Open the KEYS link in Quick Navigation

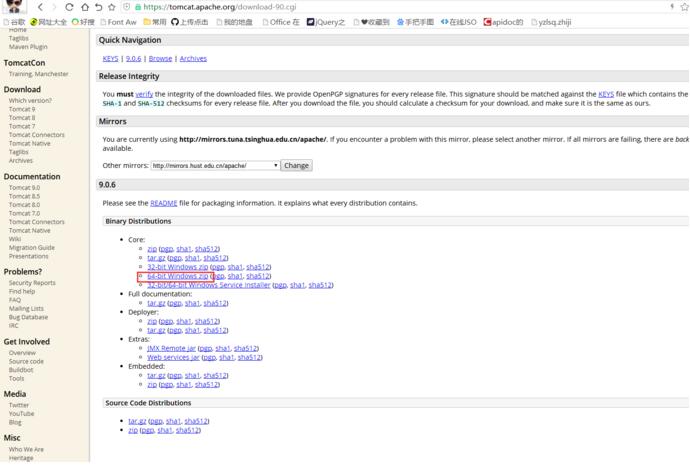(x=110, y=58)
